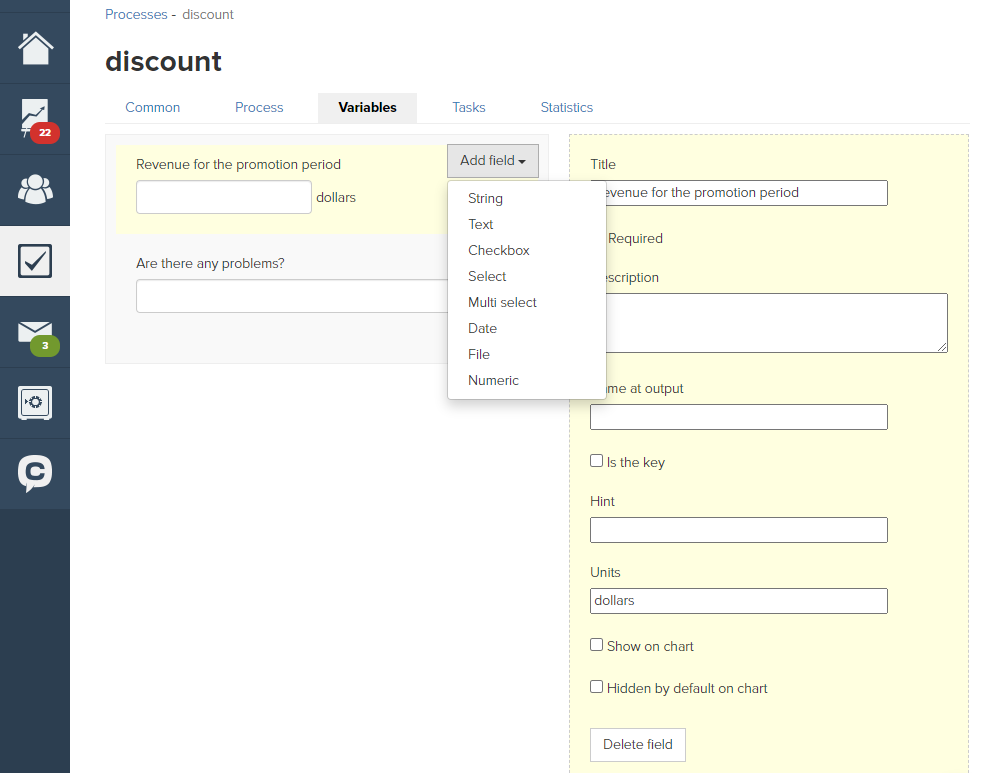
Task: Collapse the Add field dropdown
Action: [x=492, y=161]
